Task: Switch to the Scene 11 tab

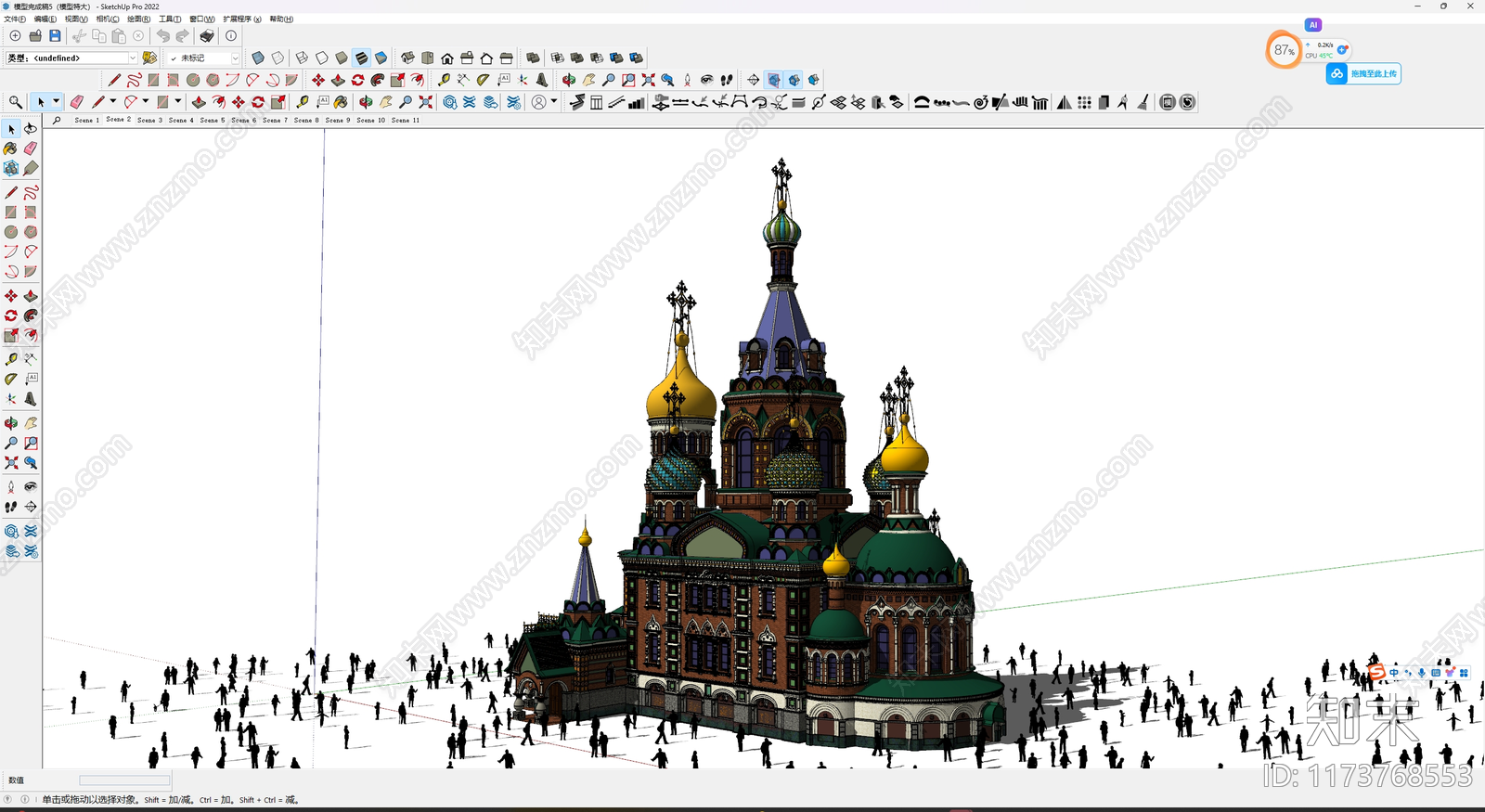Action: [x=405, y=120]
